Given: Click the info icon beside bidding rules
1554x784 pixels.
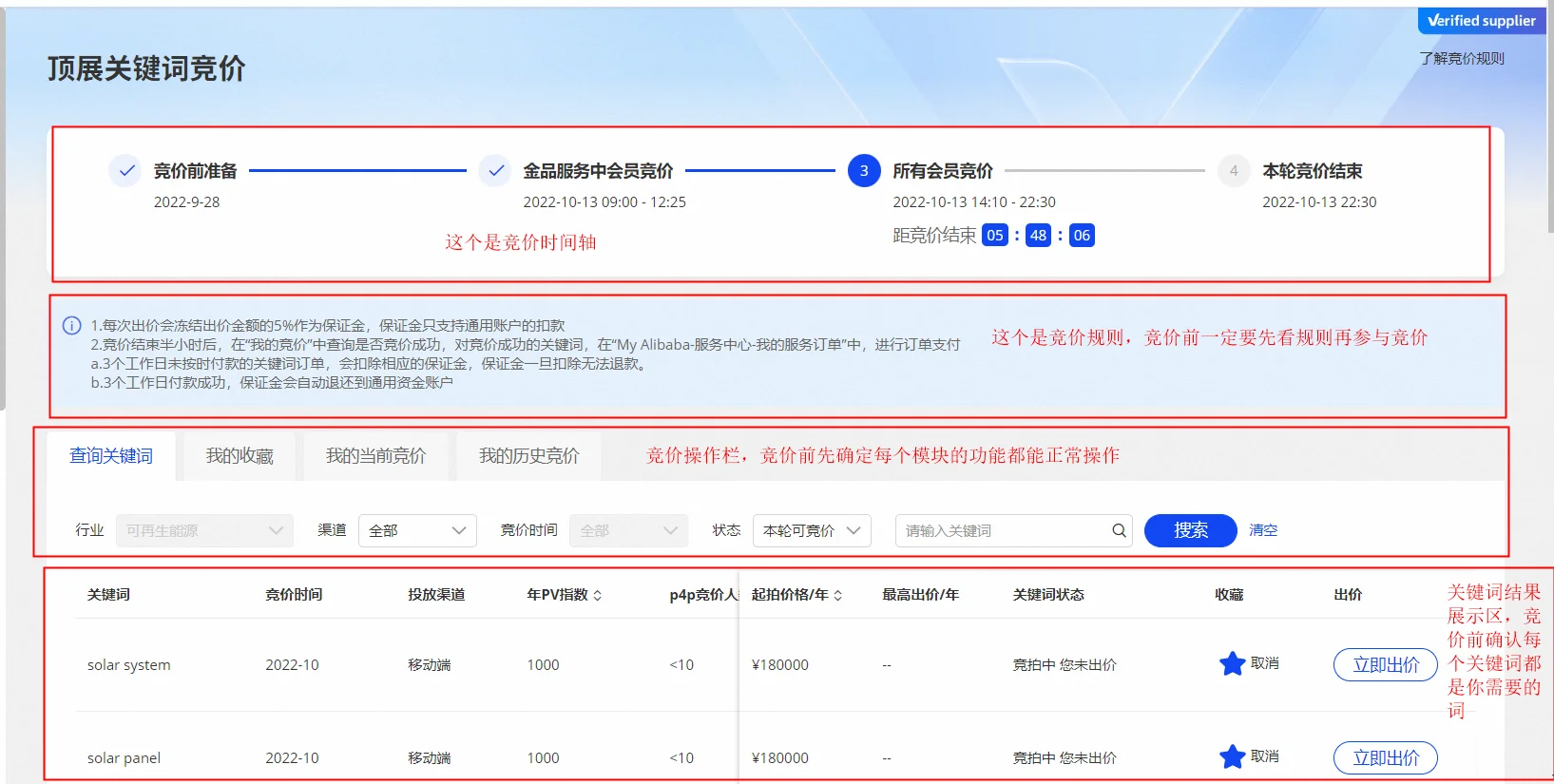Looking at the screenshot, I should 71,326.
